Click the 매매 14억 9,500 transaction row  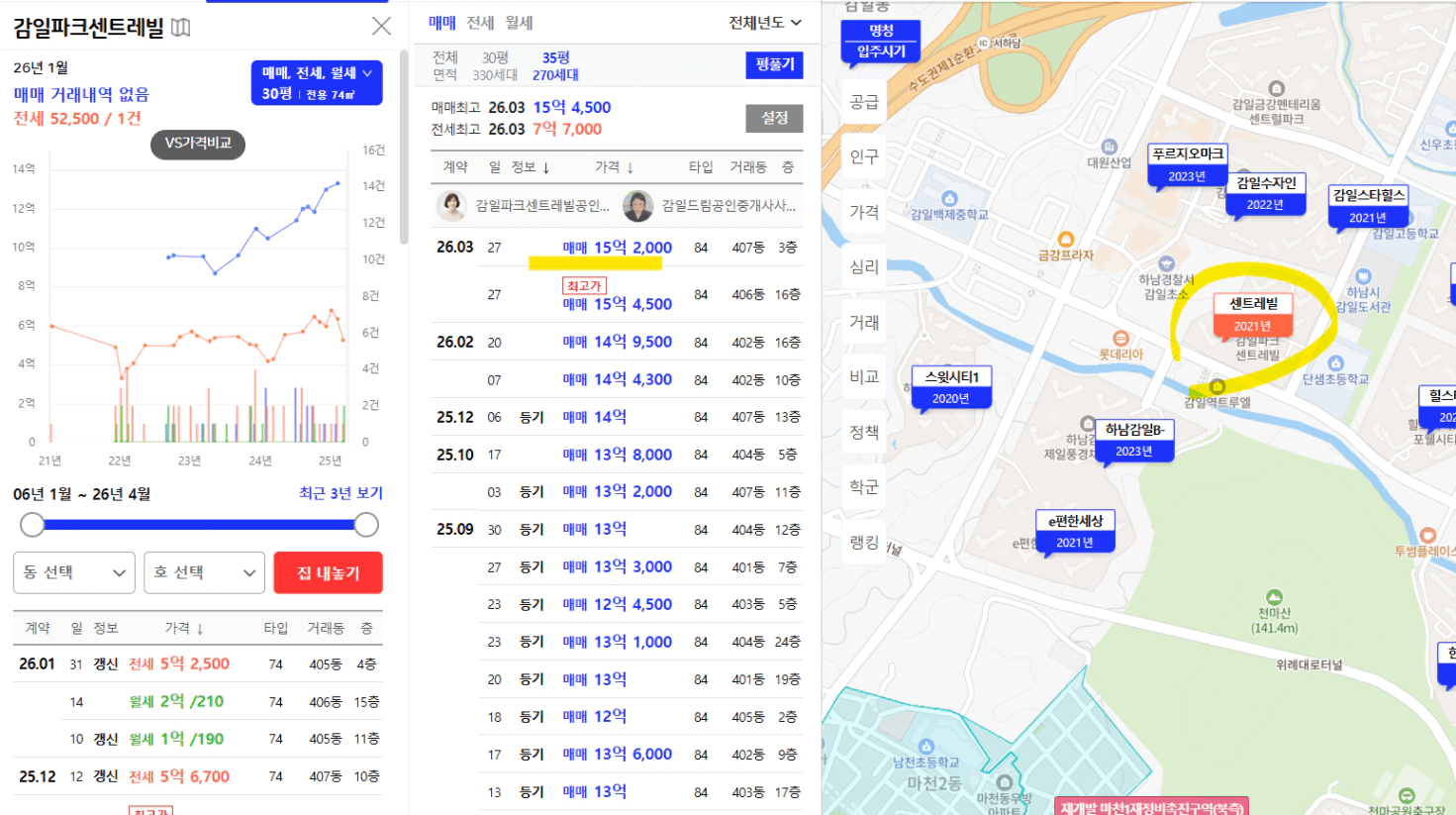coord(617,342)
